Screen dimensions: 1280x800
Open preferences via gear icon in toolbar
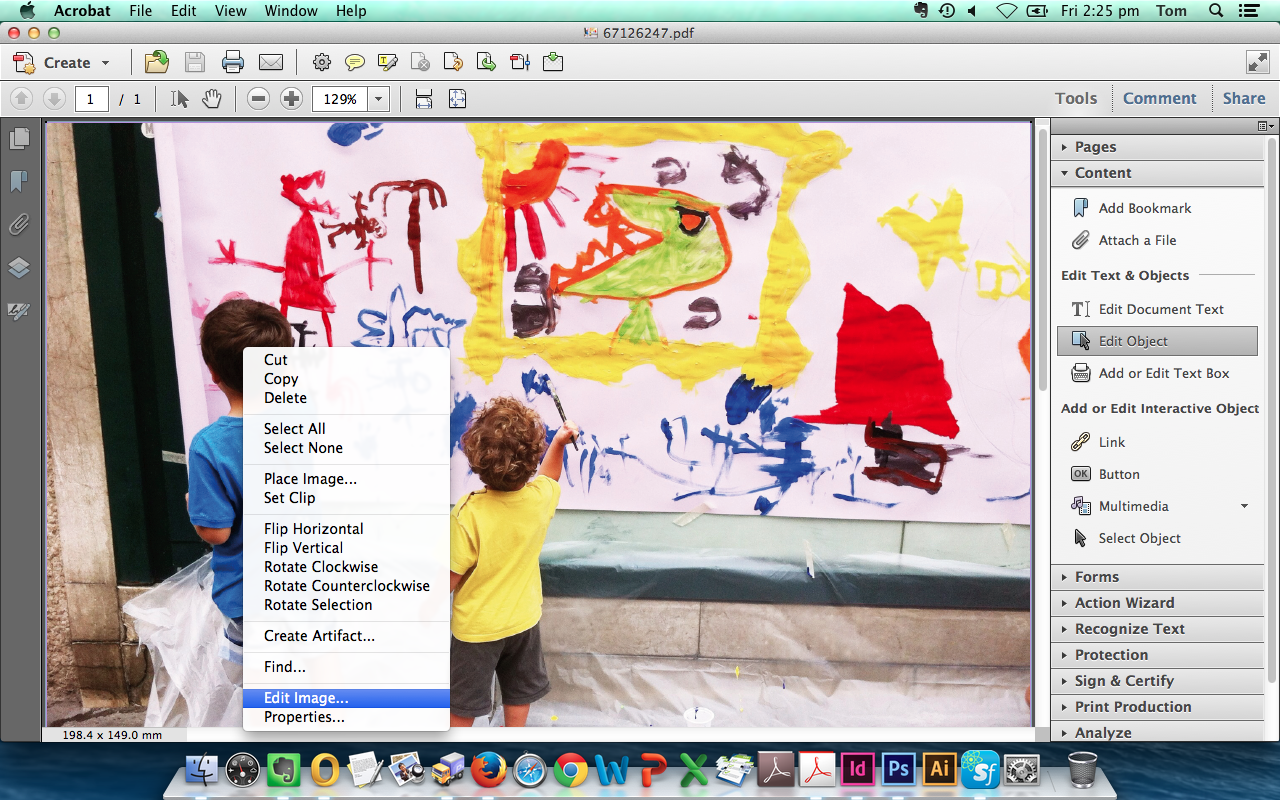(x=321, y=62)
